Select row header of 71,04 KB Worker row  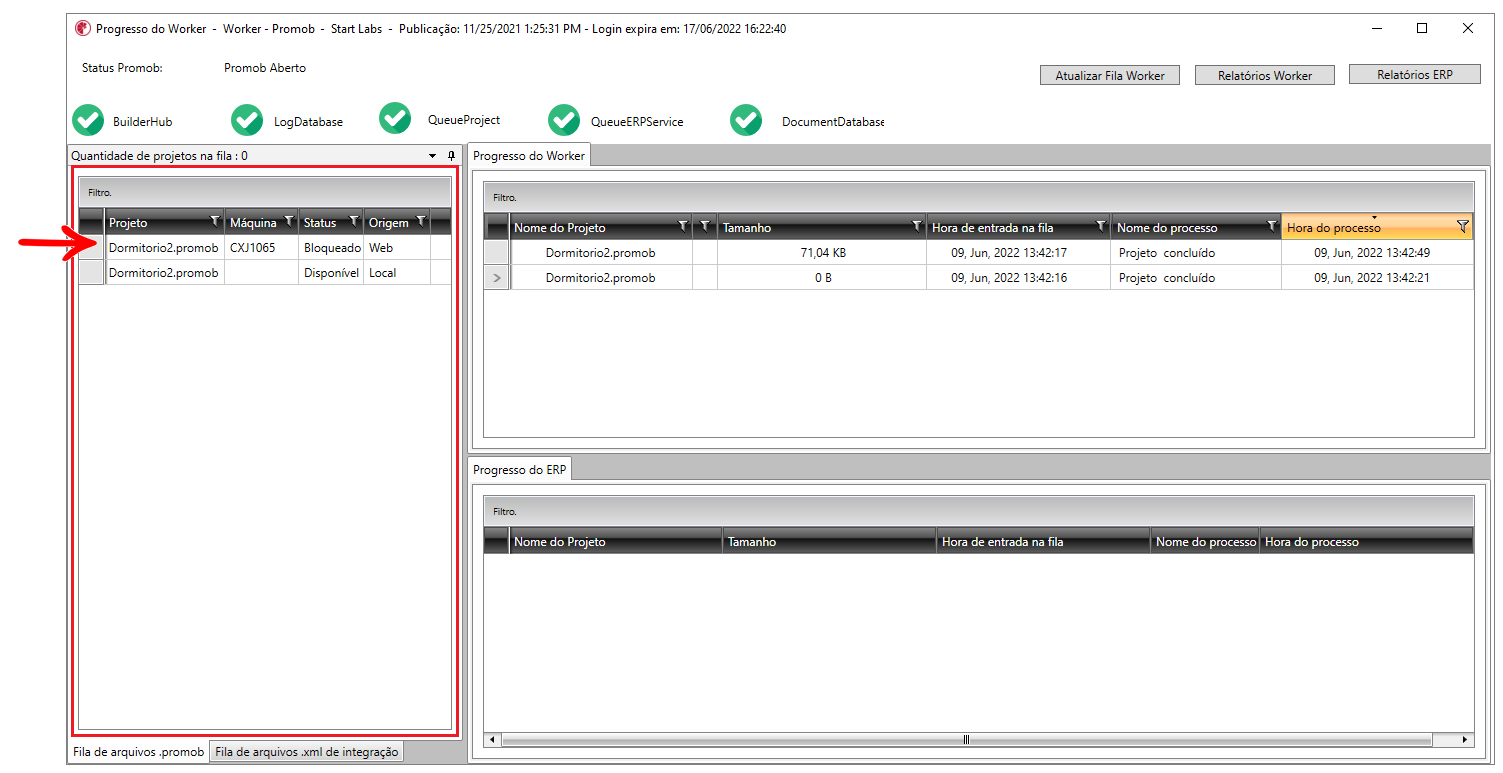tap(497, 252)
